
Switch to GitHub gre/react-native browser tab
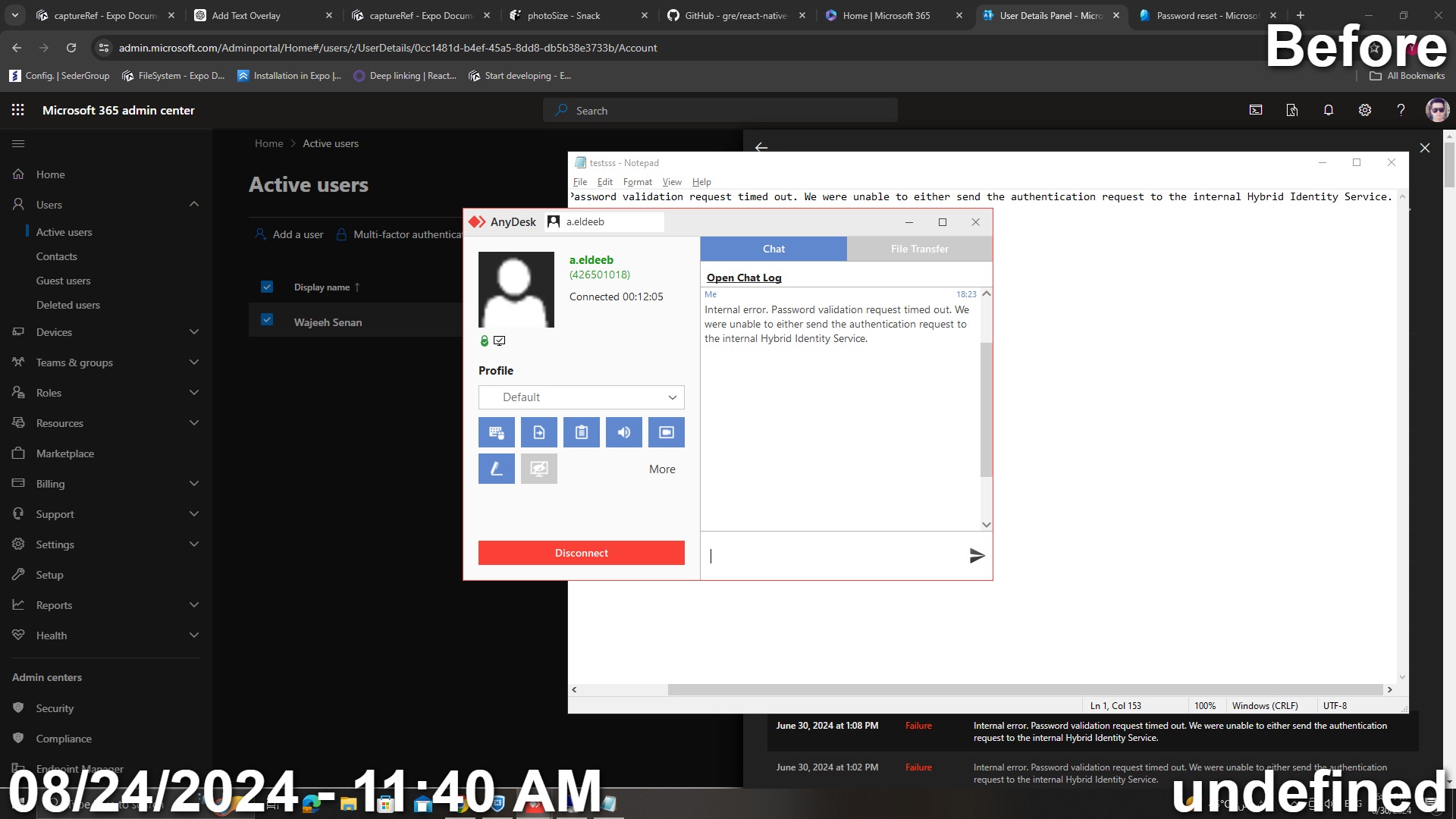tap(736, 15)
